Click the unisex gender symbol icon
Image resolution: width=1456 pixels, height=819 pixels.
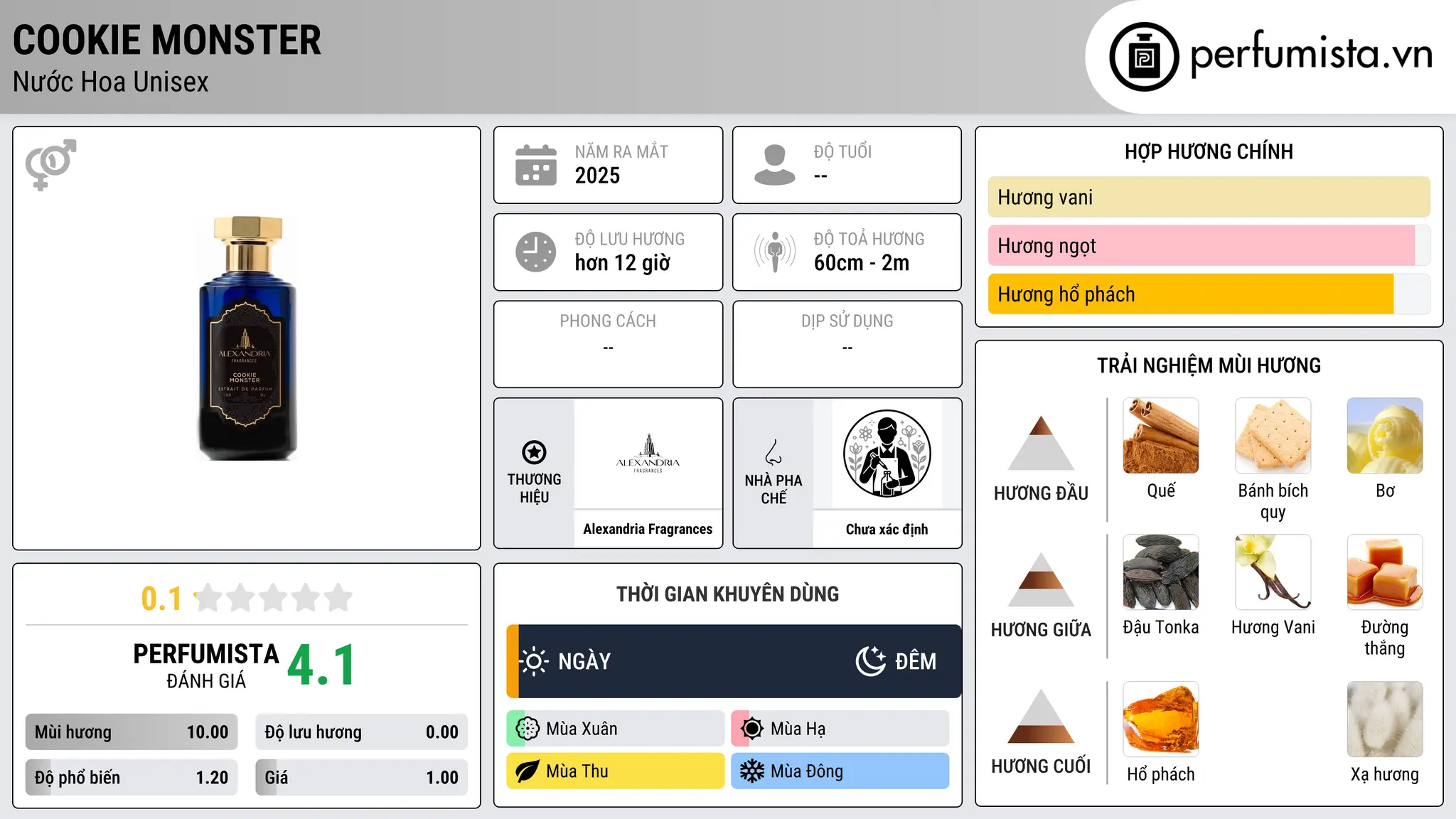coord(50,164)
